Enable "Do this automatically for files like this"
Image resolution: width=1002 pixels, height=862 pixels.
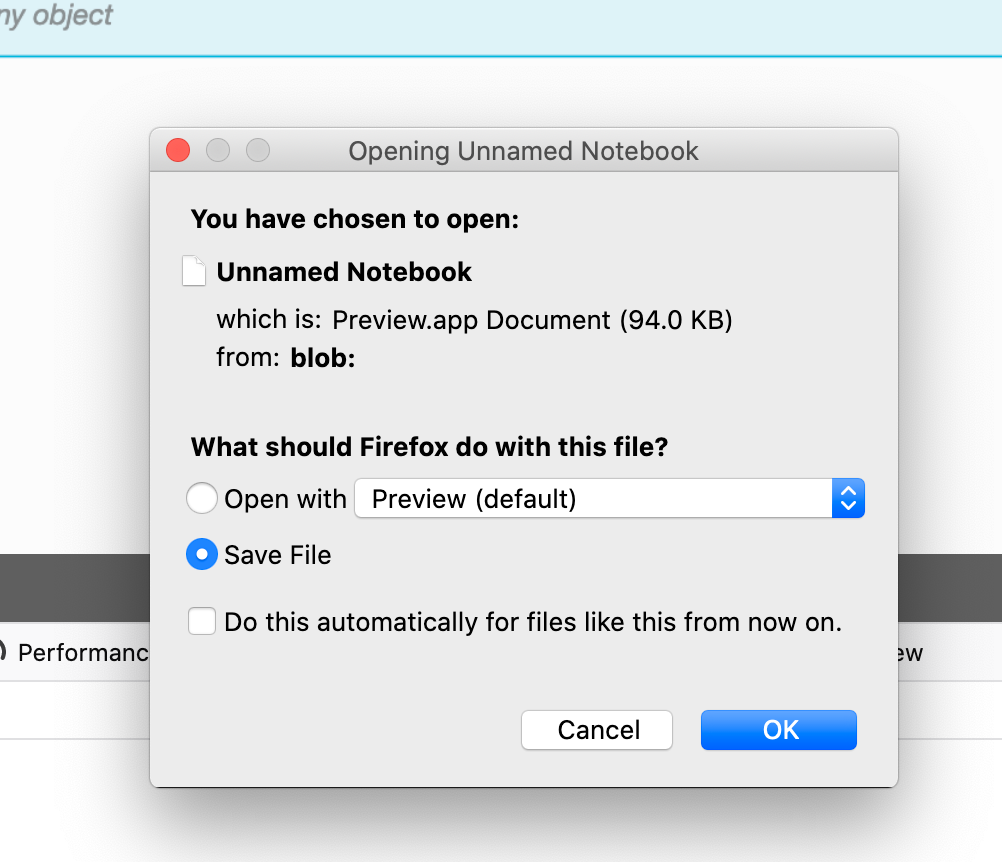point(201,621)
